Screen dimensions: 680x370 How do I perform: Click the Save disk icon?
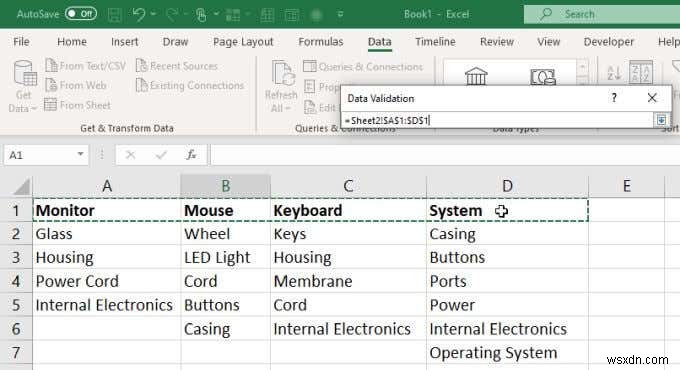click(114, 15)
